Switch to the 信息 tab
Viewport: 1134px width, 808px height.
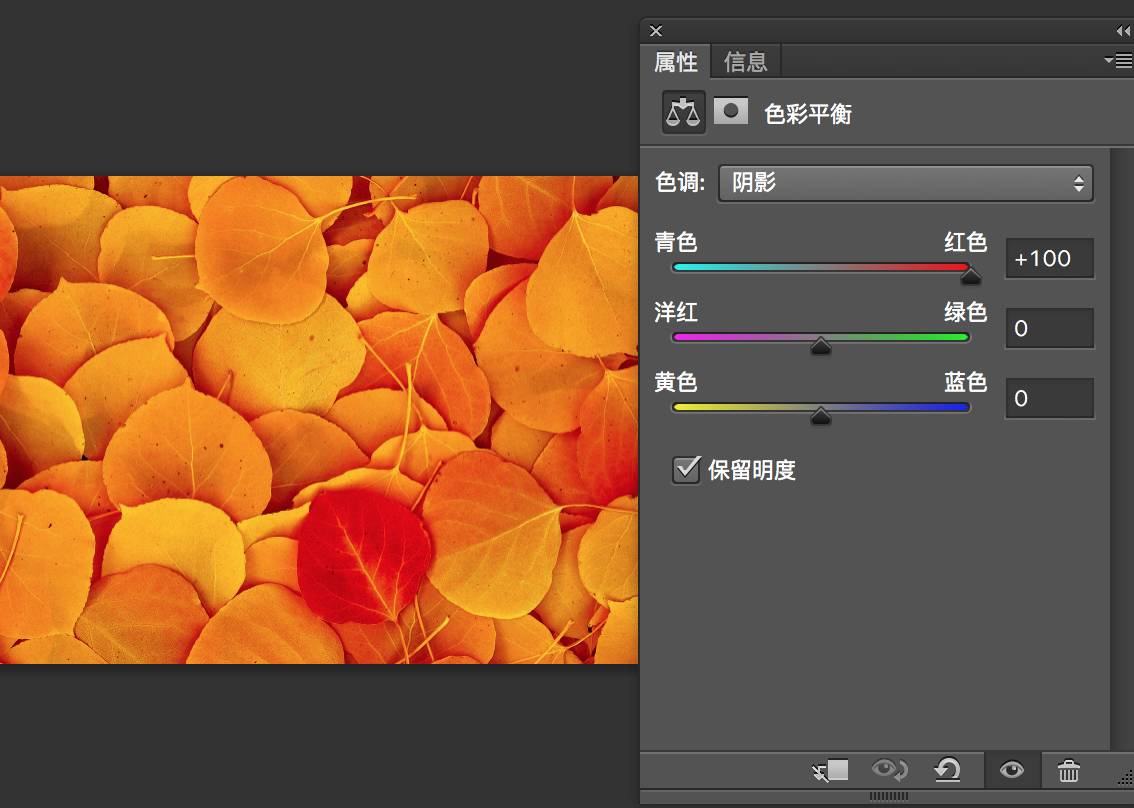(745, 62)
